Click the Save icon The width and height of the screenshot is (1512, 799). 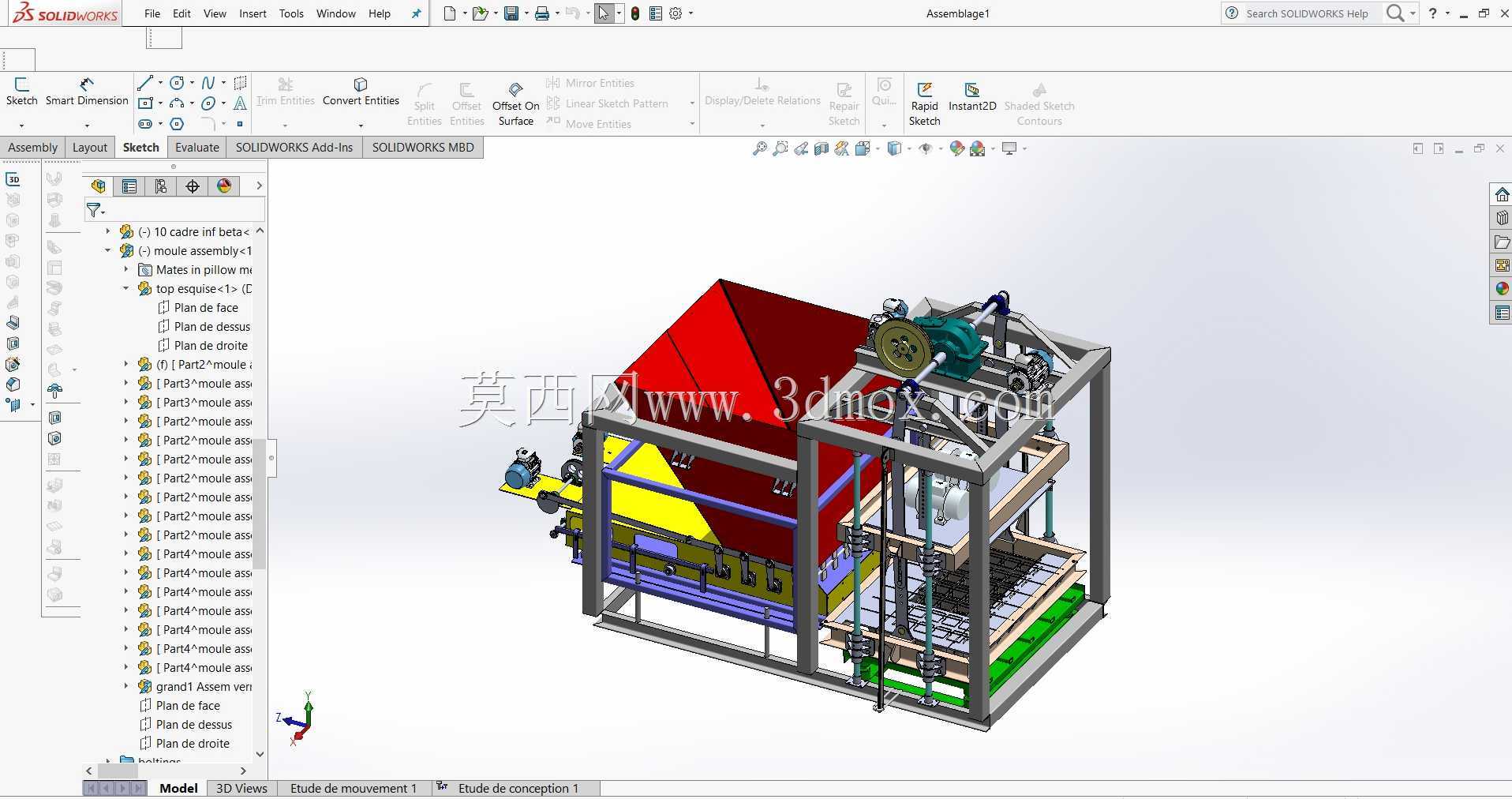click(x=511, y=13)
